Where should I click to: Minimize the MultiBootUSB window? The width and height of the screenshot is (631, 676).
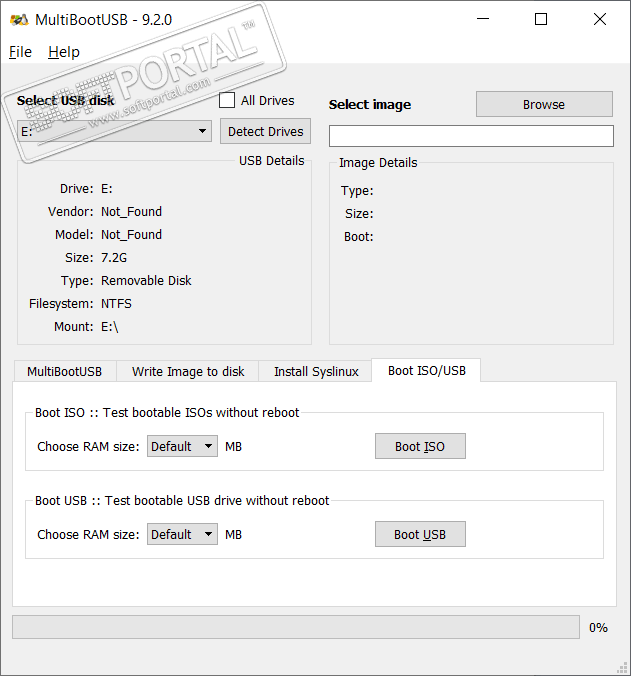click(x=483, y=19)
